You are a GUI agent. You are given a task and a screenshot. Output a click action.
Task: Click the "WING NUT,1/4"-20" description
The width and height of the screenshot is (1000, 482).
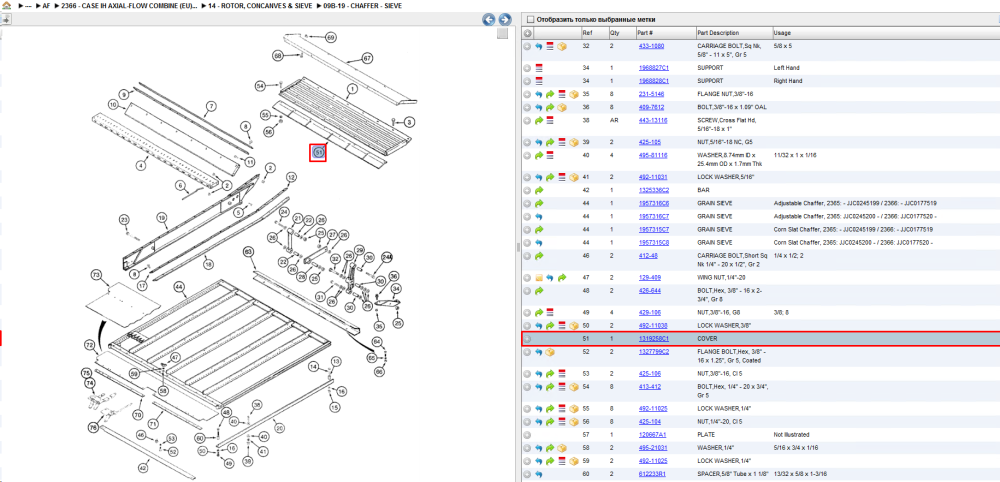tap(723, 278)
